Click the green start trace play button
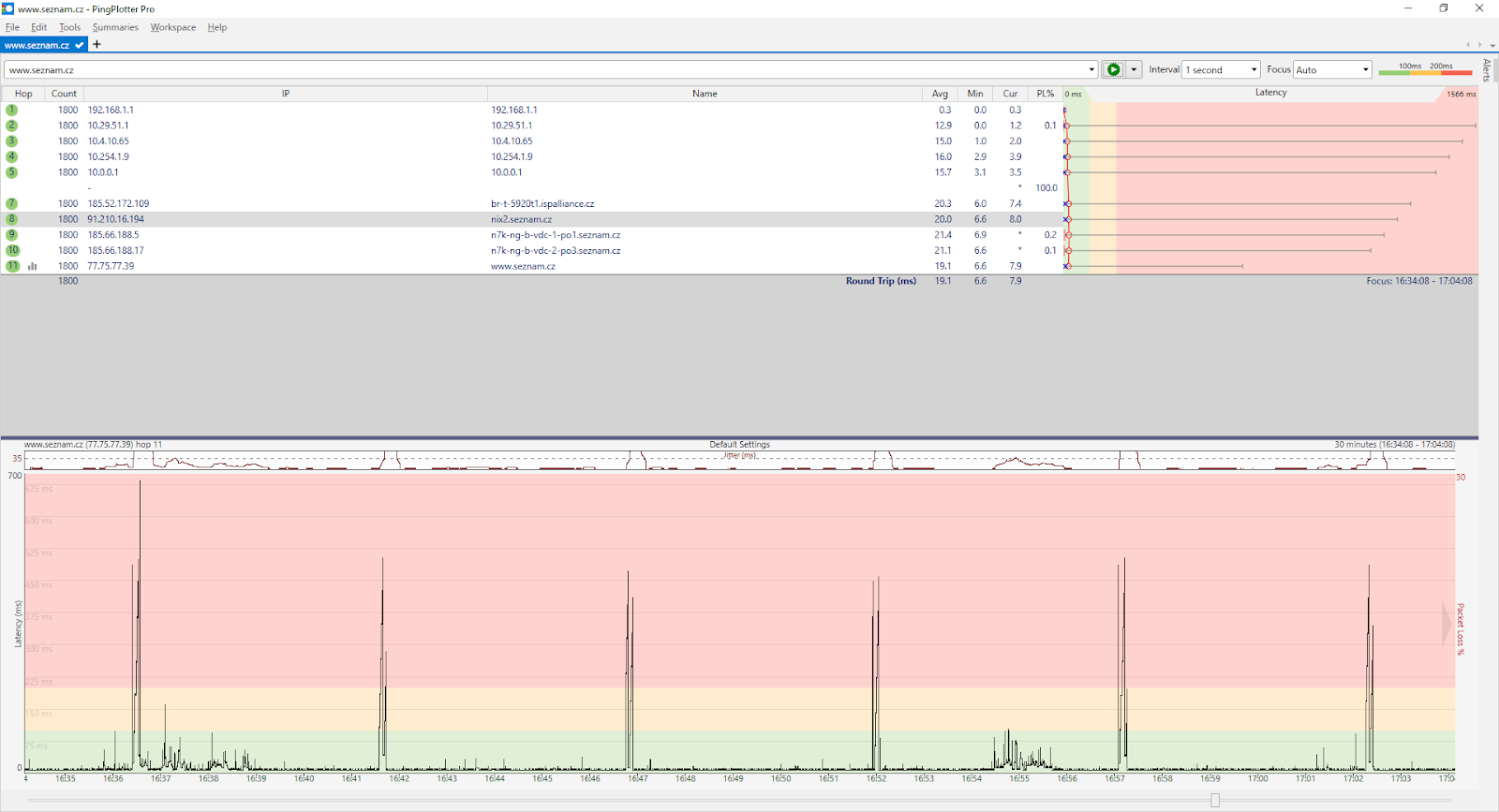Screen dimensions: 1499x812 point(1113,69)
